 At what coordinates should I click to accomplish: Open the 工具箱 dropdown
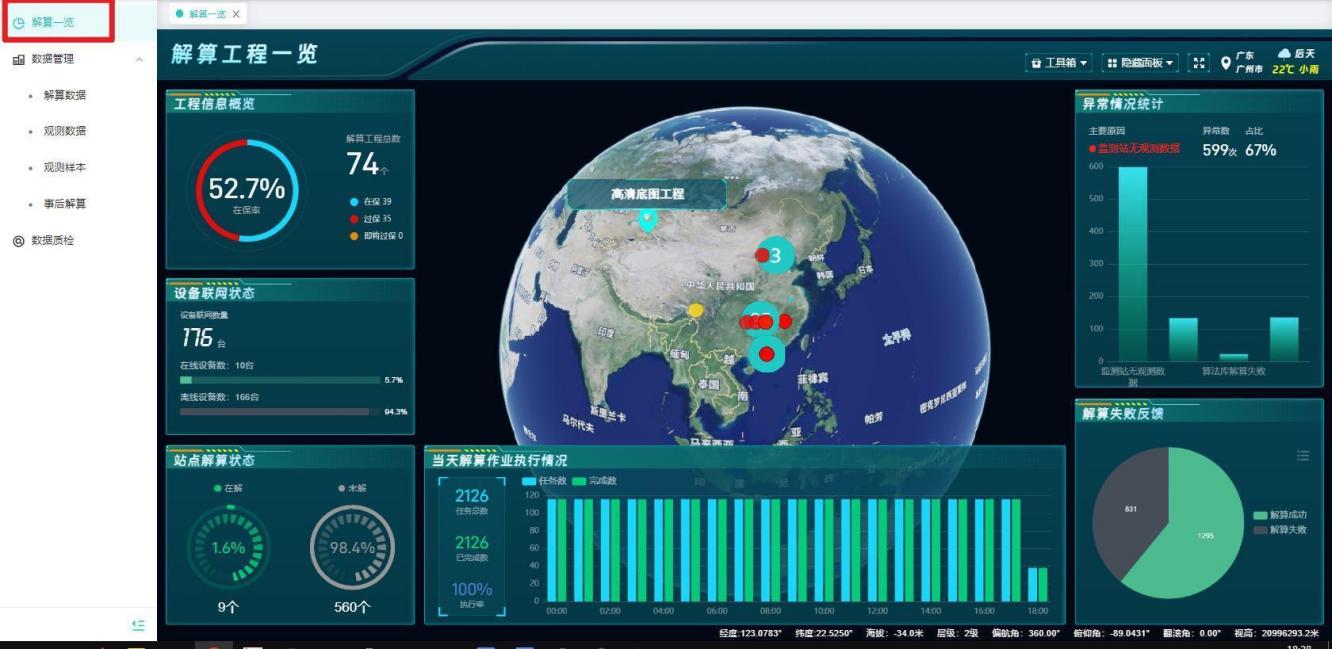(1059, 63)
